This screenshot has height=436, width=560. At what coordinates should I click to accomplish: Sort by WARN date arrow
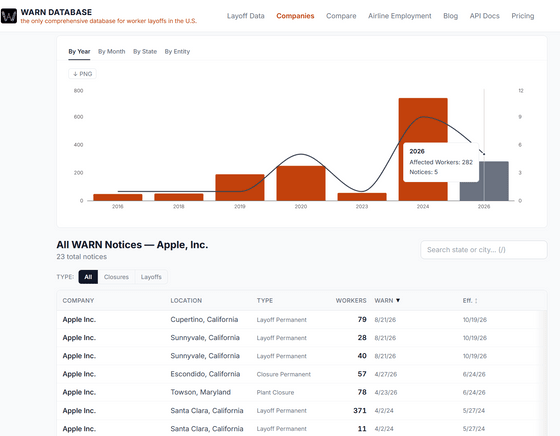pos(398,300)
